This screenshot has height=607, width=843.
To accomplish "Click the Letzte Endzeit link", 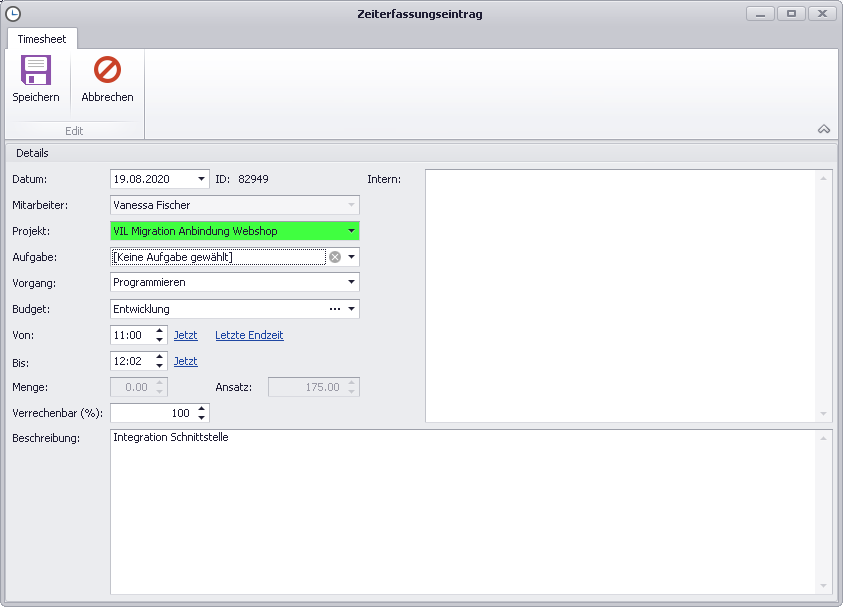I will (x=249, y=335).
